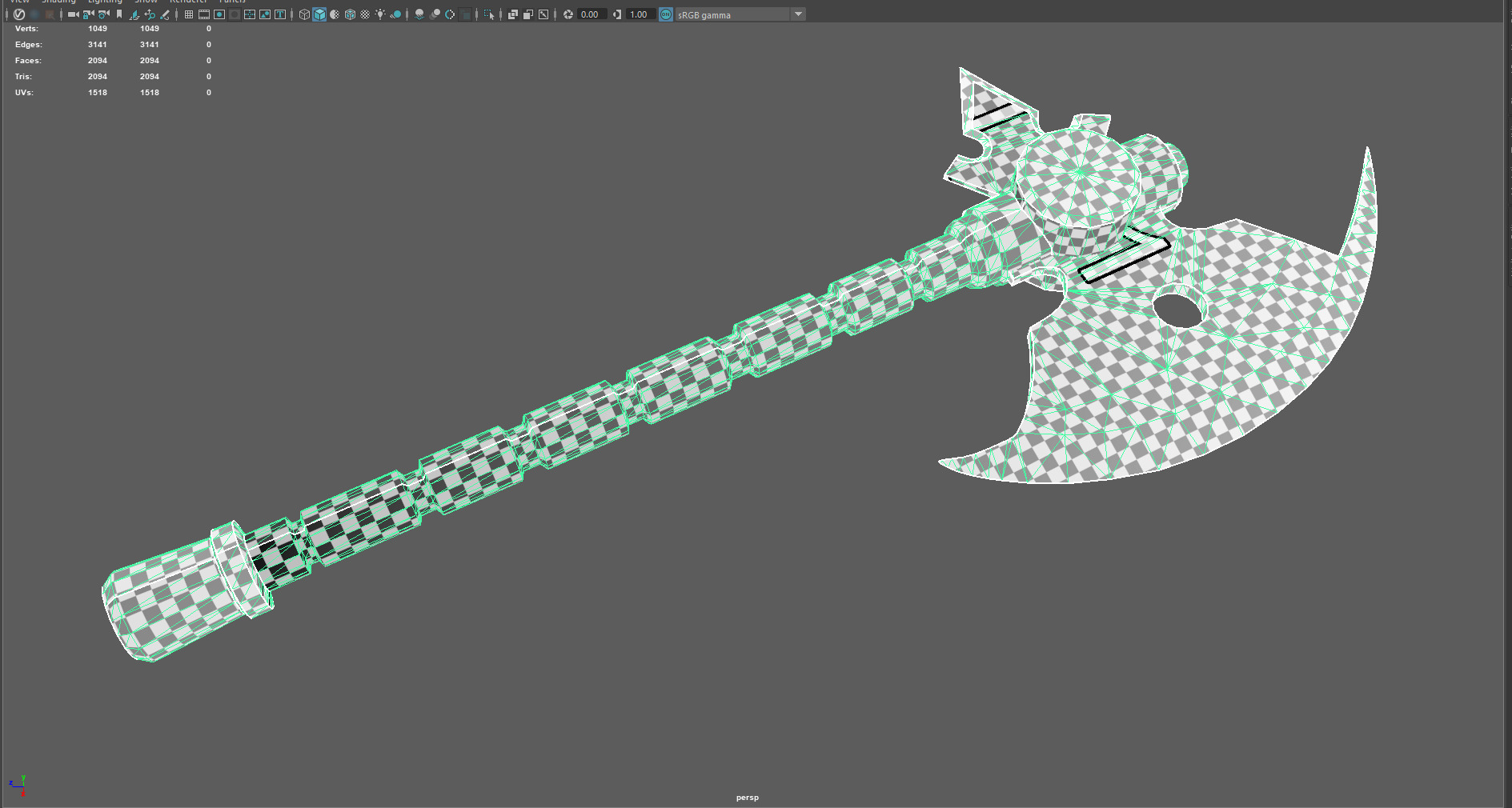Click the Edges: label in the HUD

click(x=29, y=44)
